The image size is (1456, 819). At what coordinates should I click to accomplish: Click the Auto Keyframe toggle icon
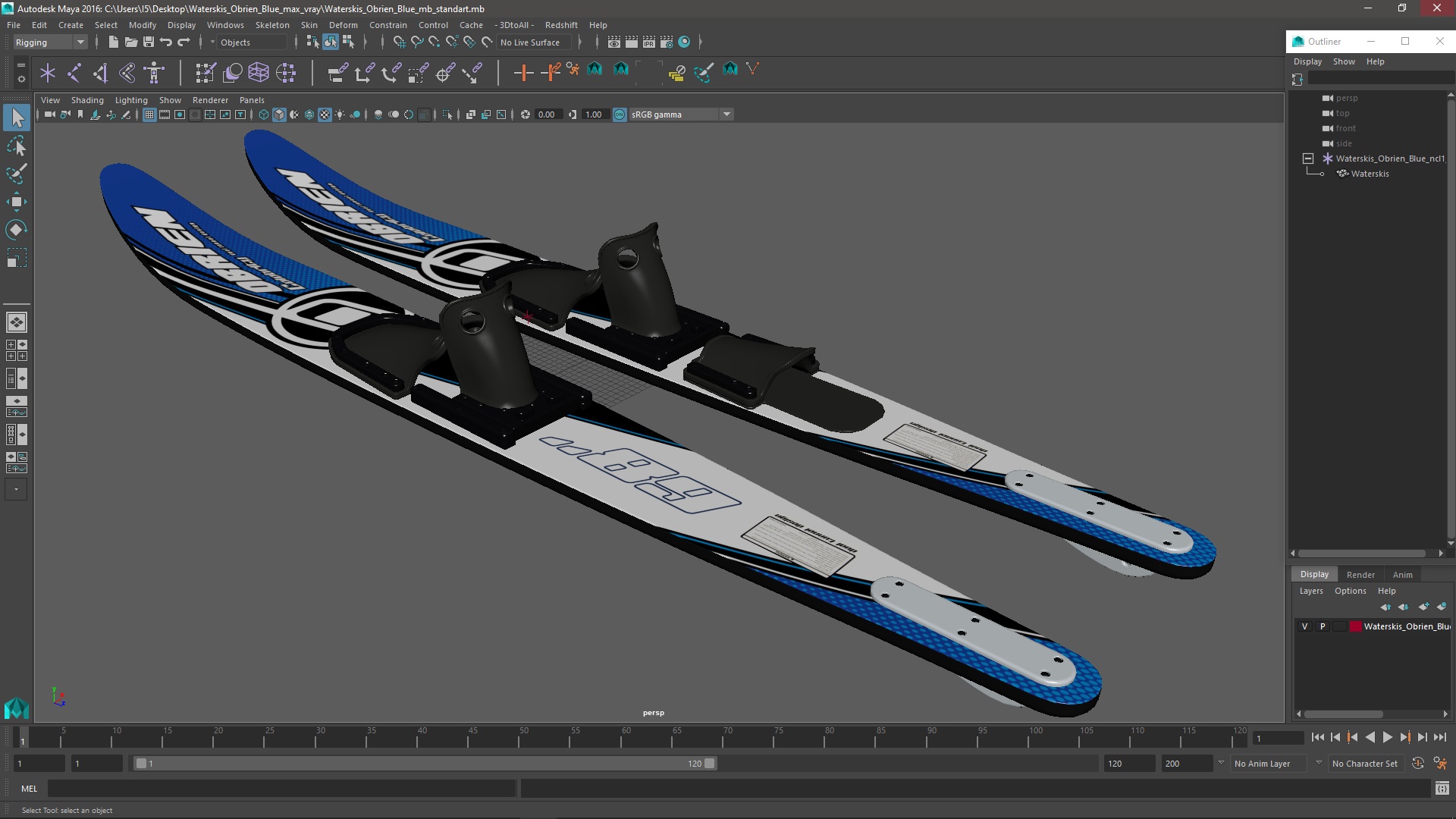pyautogui.click(x=1418, y=764)
